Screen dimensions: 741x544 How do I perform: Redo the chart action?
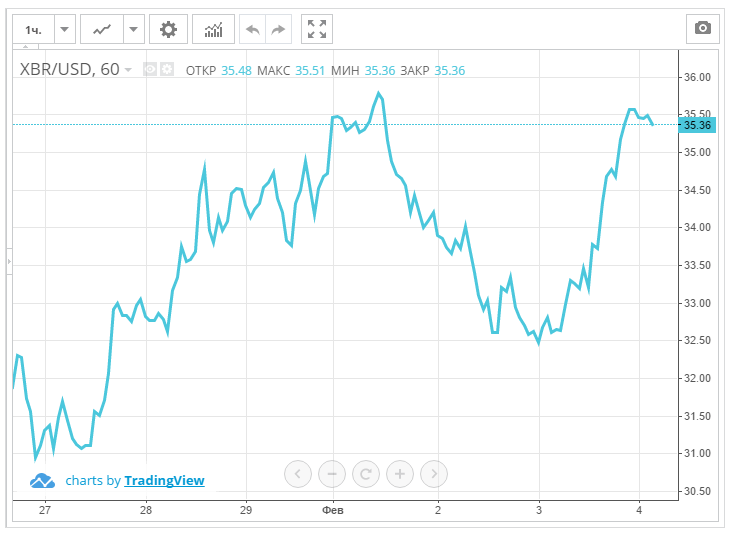278,30
